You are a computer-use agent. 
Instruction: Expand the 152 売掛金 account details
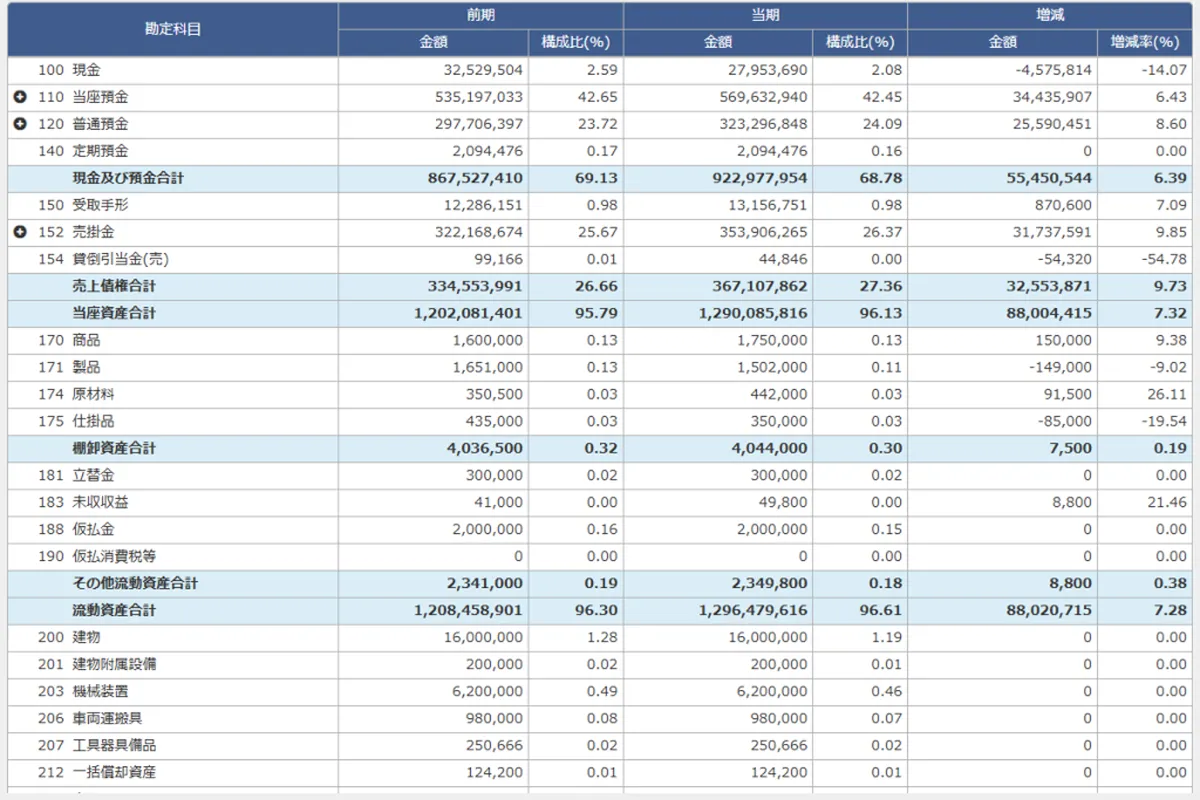[x=20, y=232]
